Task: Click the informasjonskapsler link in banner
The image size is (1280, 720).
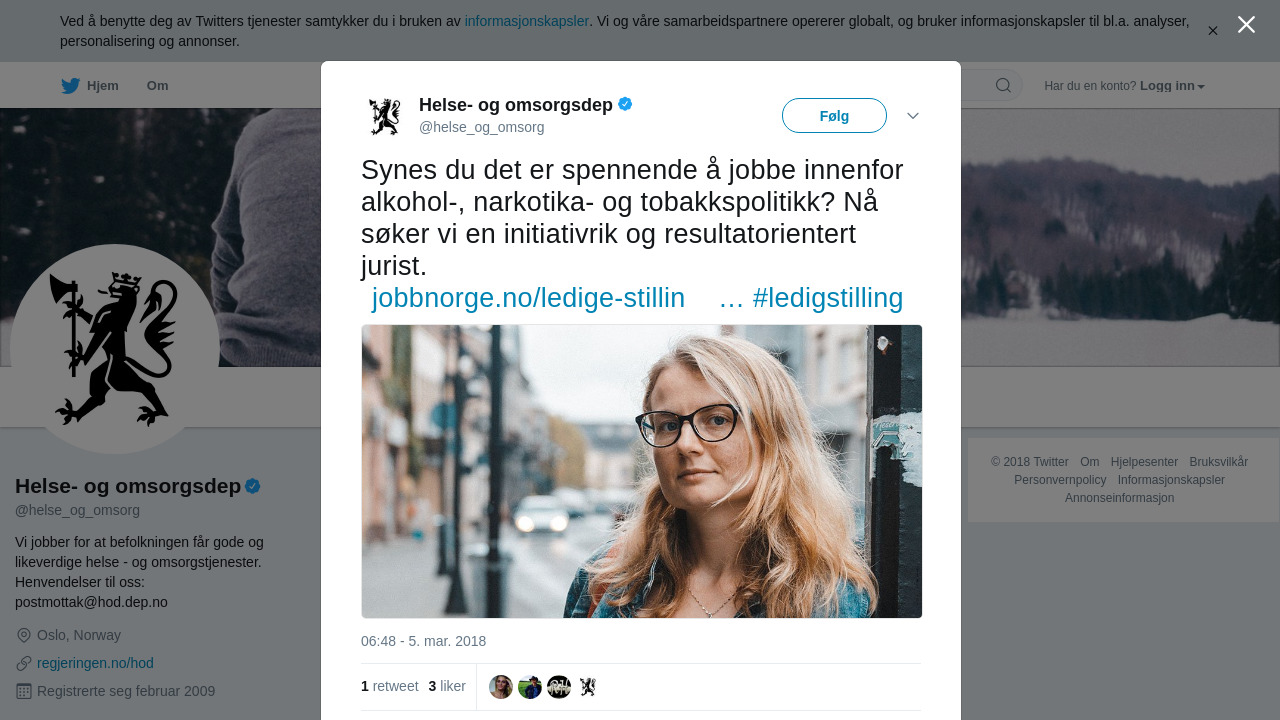Action: click(x=526, y=21)
